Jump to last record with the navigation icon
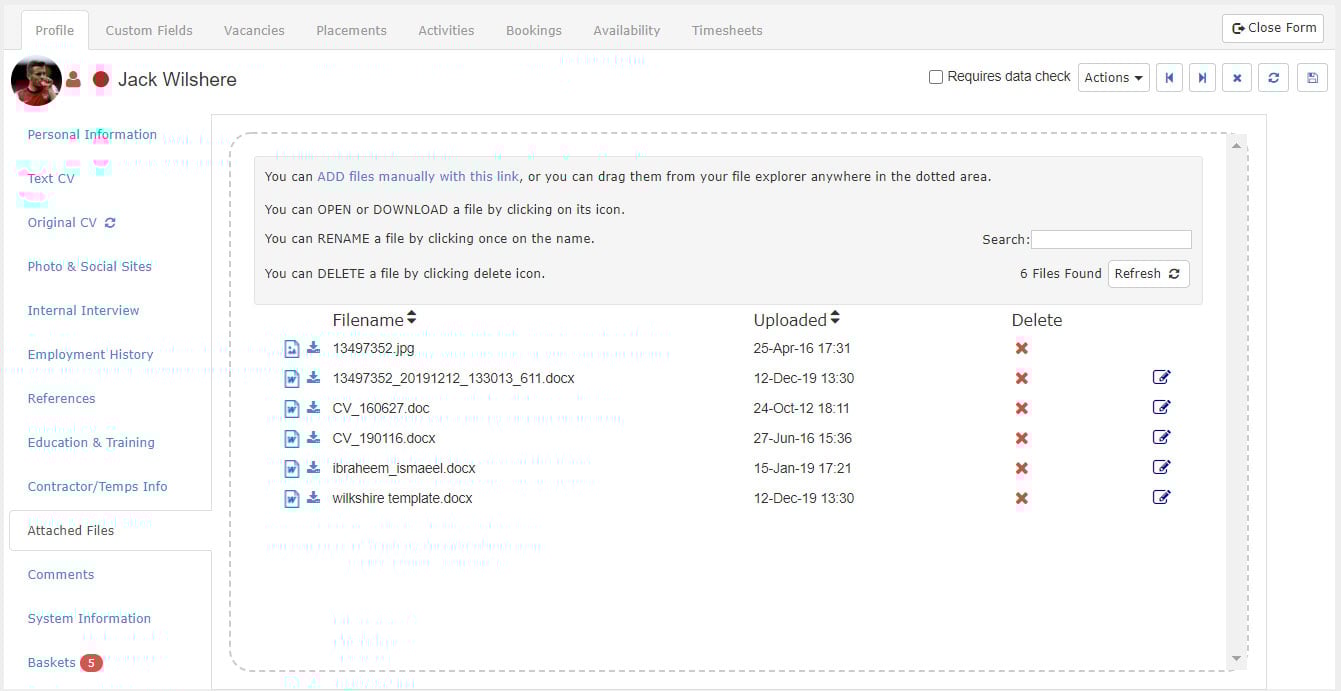Viewport: 1341px width, 691px height. pyautogui.click(x=1202, y=77)
